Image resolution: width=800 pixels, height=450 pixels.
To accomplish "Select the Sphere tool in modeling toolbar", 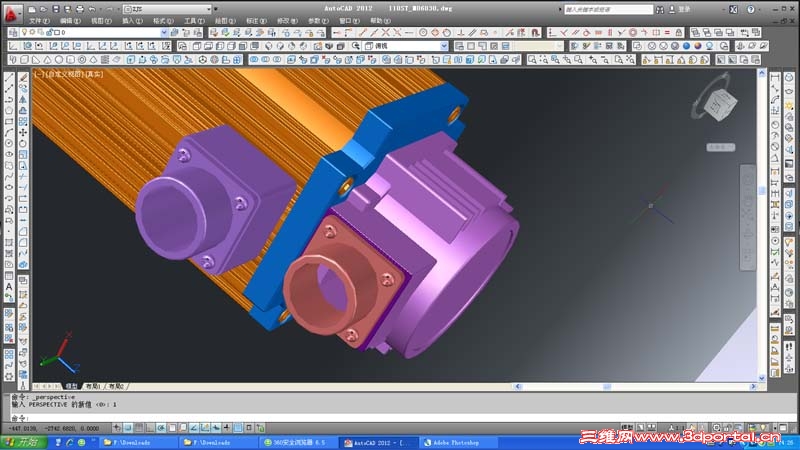I will click(59, 60).
